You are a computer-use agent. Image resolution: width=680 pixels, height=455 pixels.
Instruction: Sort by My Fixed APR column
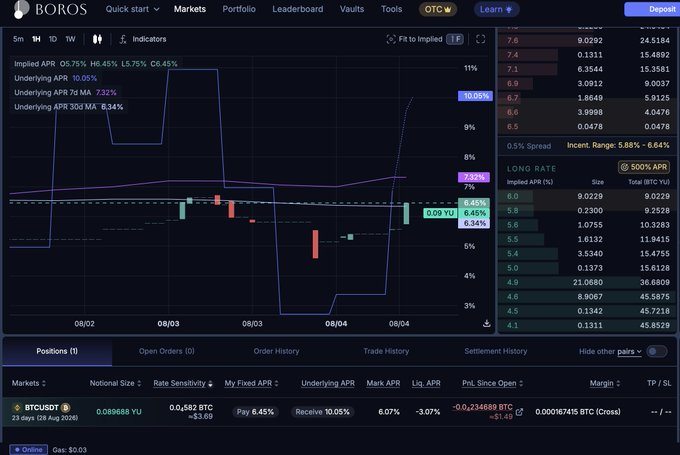(x=252, y=383)
